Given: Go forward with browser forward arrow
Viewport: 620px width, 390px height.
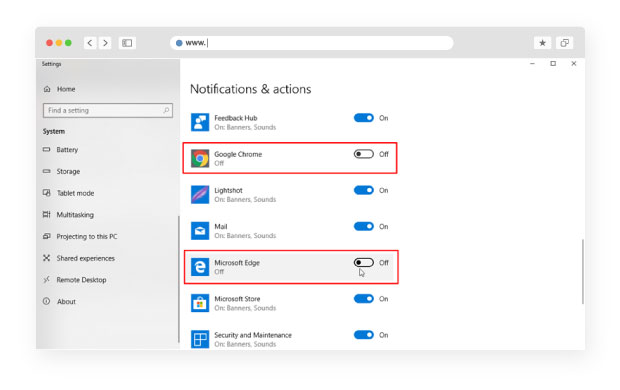Looking at the screenshot, I should 105,43.
